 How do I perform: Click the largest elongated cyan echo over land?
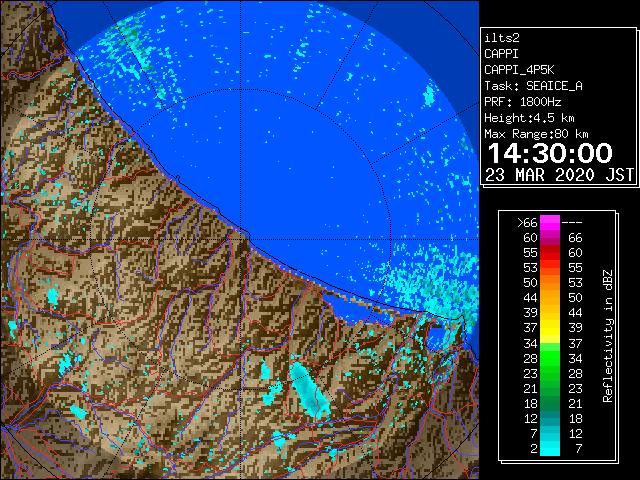click(309, 389)
